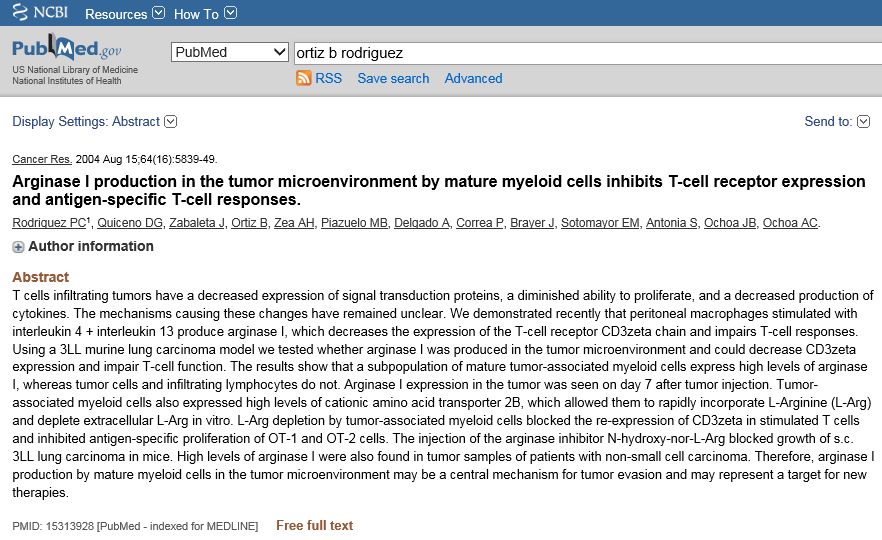Open Display Settings dropdown arrow
Screen dimensions: 882x540
click(170, 122)
